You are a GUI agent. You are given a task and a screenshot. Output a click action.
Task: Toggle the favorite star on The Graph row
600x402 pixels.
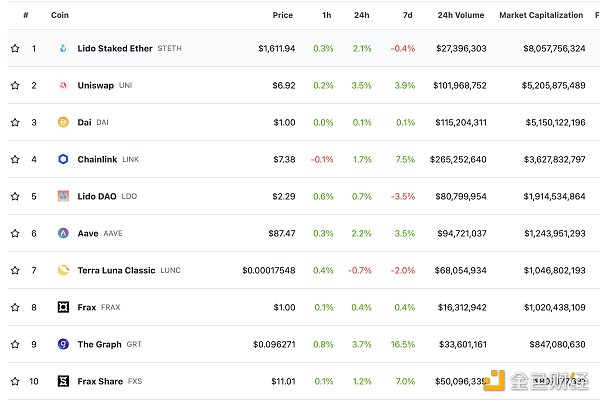tap(15, 345)
